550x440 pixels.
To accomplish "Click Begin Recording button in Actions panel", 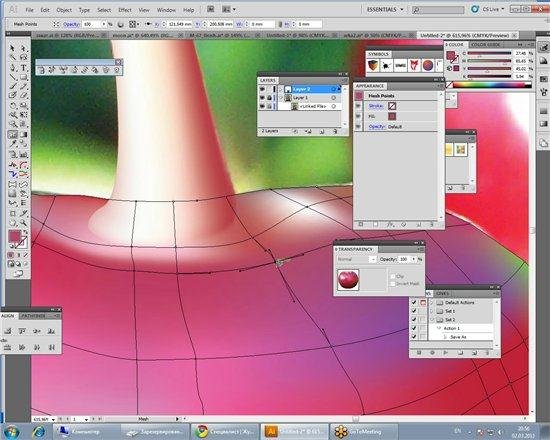I will pyautogui.click(x=432, y=353).
